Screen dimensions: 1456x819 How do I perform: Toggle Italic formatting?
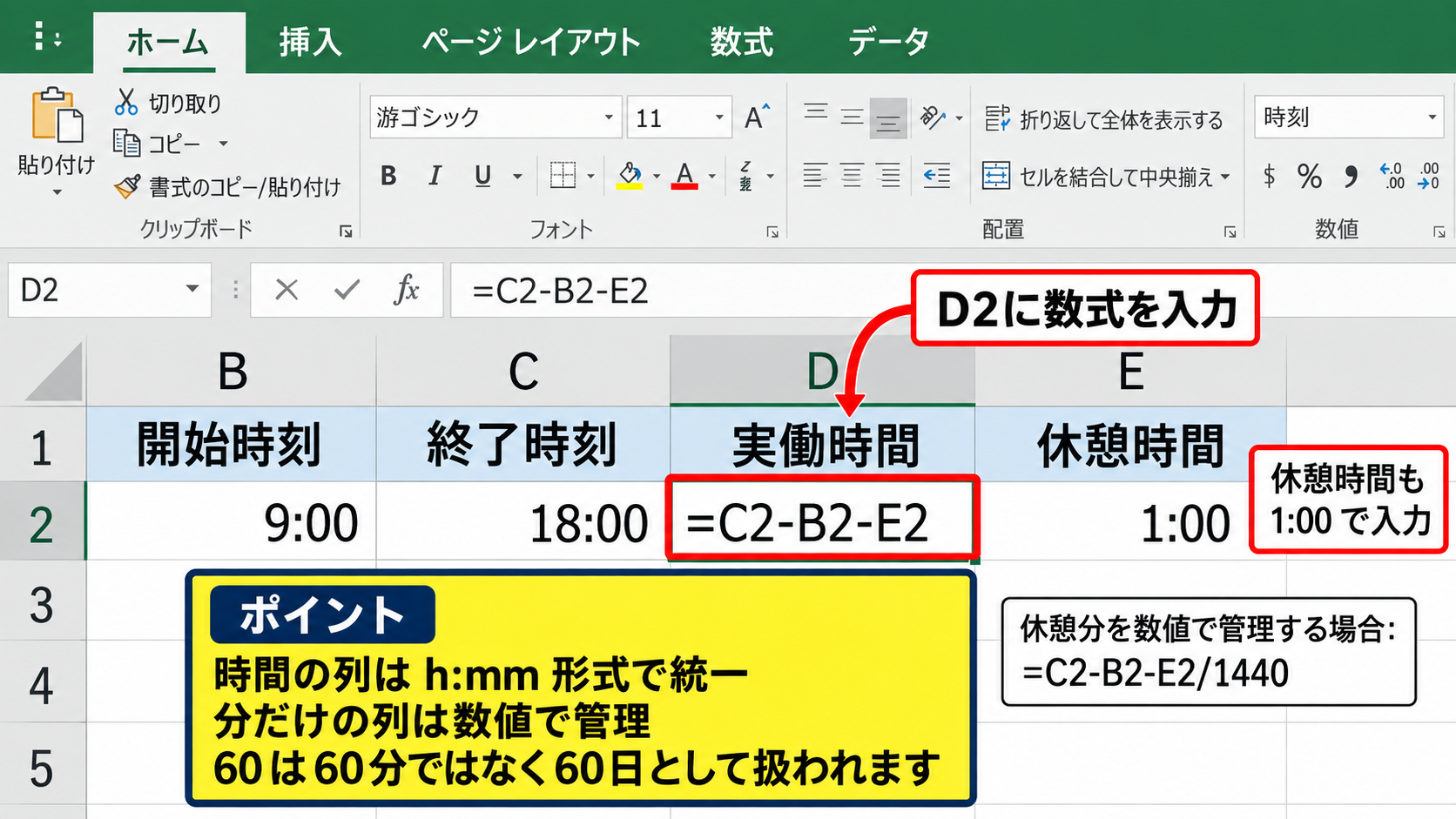pyautogui.click(x=435, y=177)
